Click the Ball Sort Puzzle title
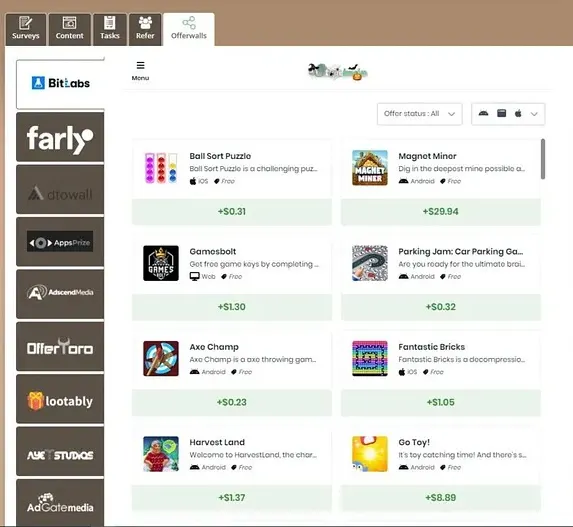The height and width of the screenshot is (527, 573). click(x=220, y=156)
